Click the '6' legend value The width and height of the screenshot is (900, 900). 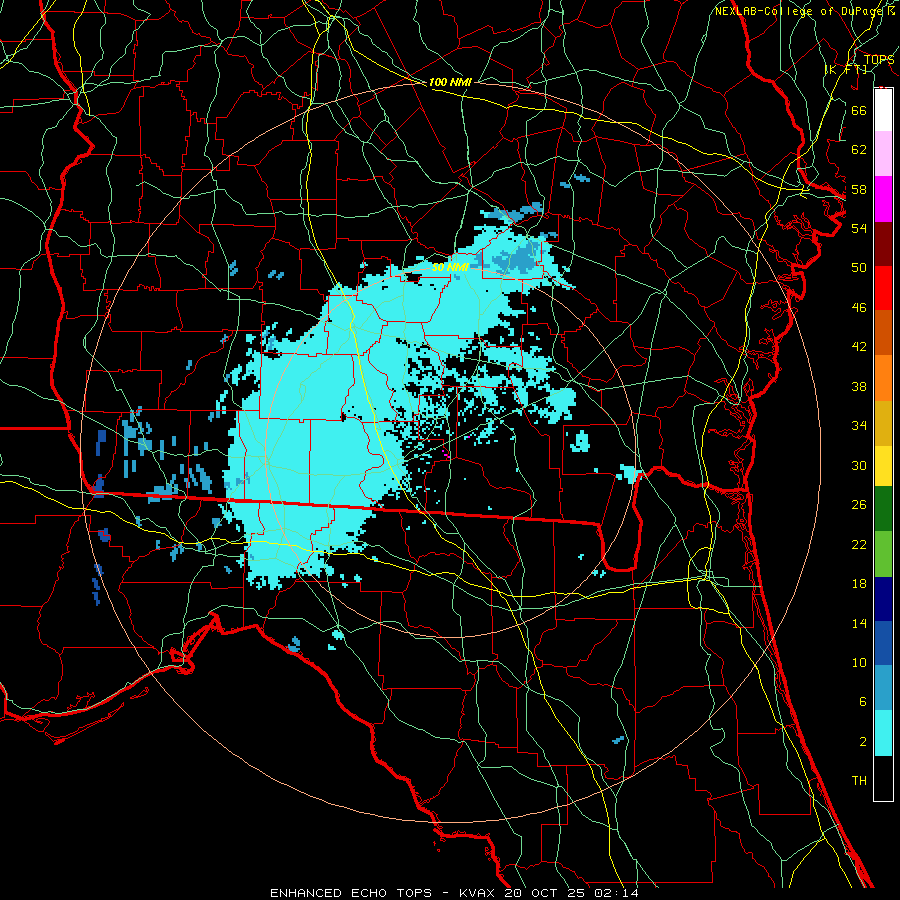[x=862, y=702]
